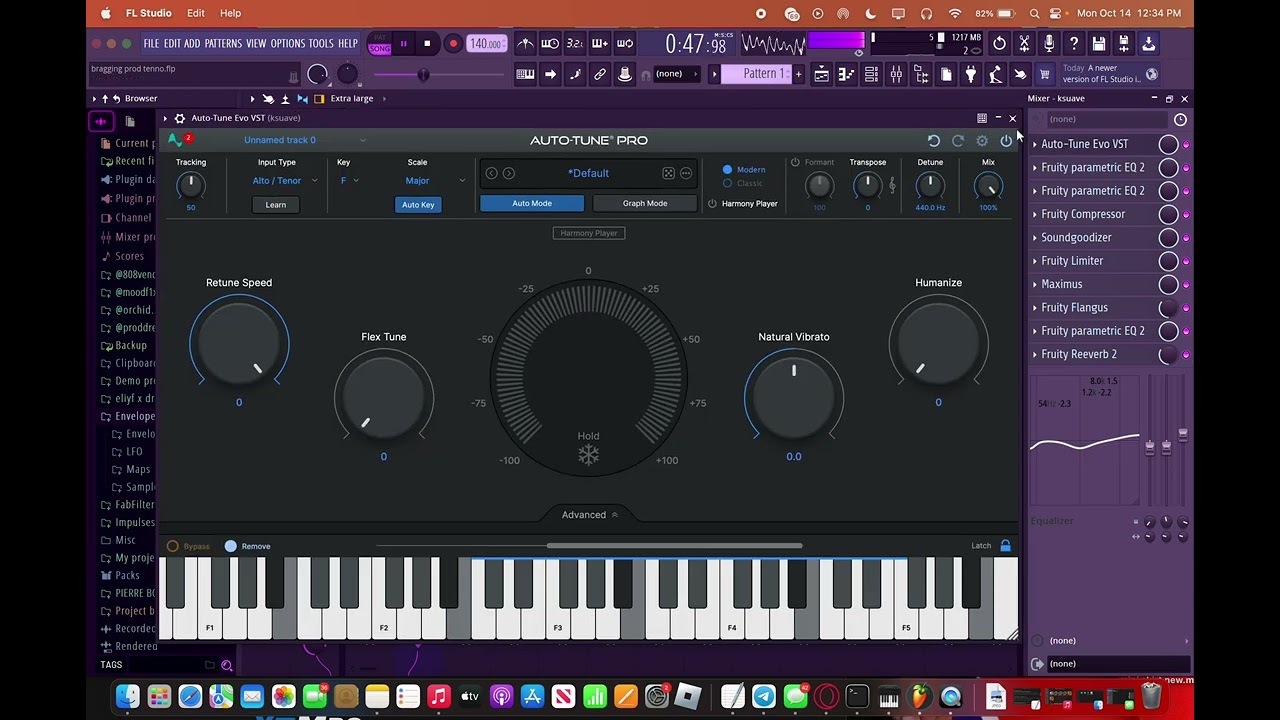The height and width of the screenshot is (720, 1280).
Task: Click the export download icon
Action: pos(1149,44)
